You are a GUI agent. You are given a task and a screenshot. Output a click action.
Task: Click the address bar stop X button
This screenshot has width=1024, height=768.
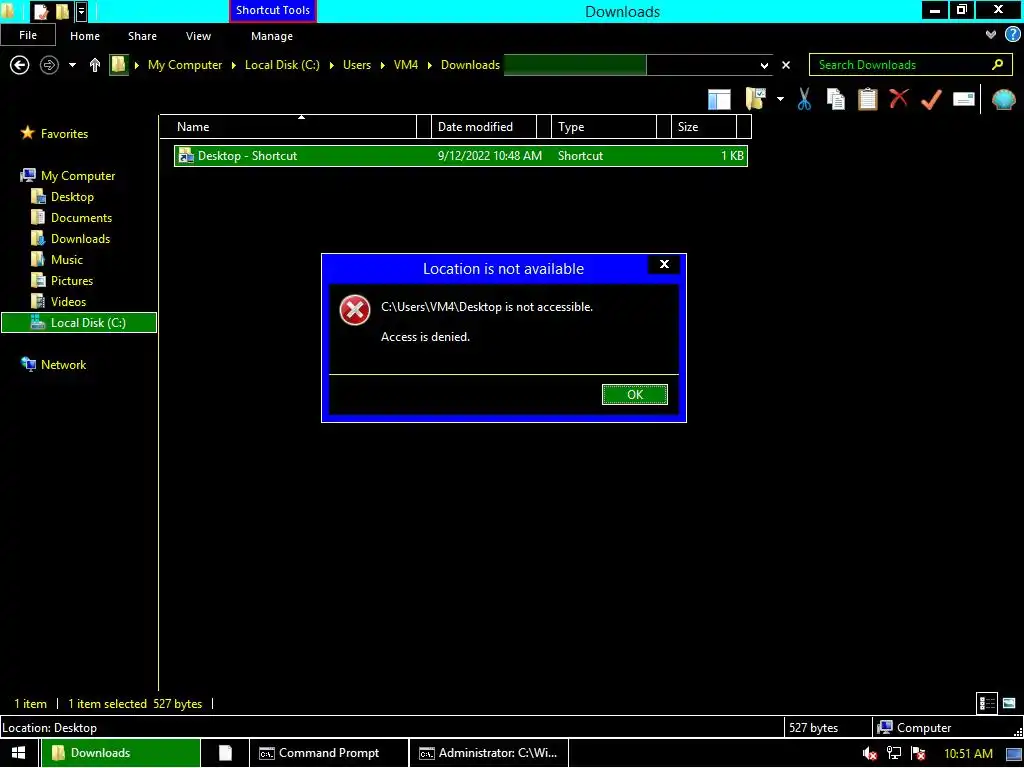[786, 65]
